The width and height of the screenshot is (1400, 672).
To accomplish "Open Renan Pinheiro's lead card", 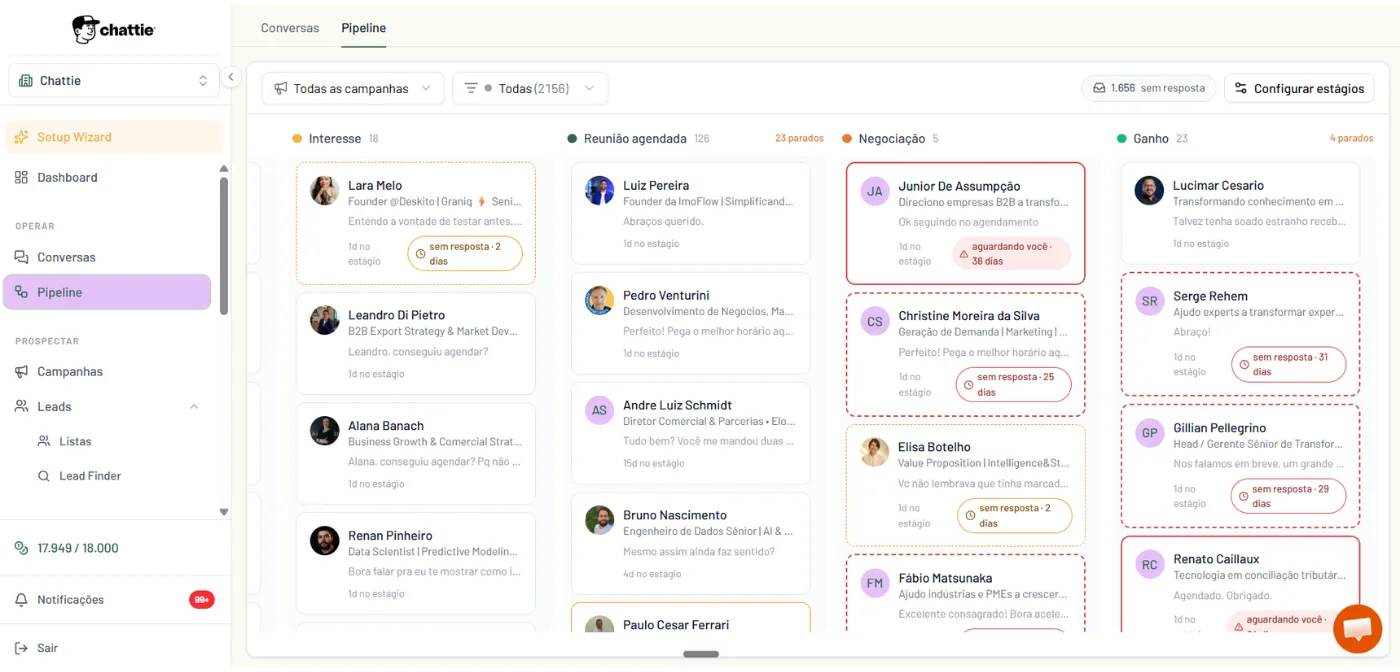I will click(x=416, y=563).
